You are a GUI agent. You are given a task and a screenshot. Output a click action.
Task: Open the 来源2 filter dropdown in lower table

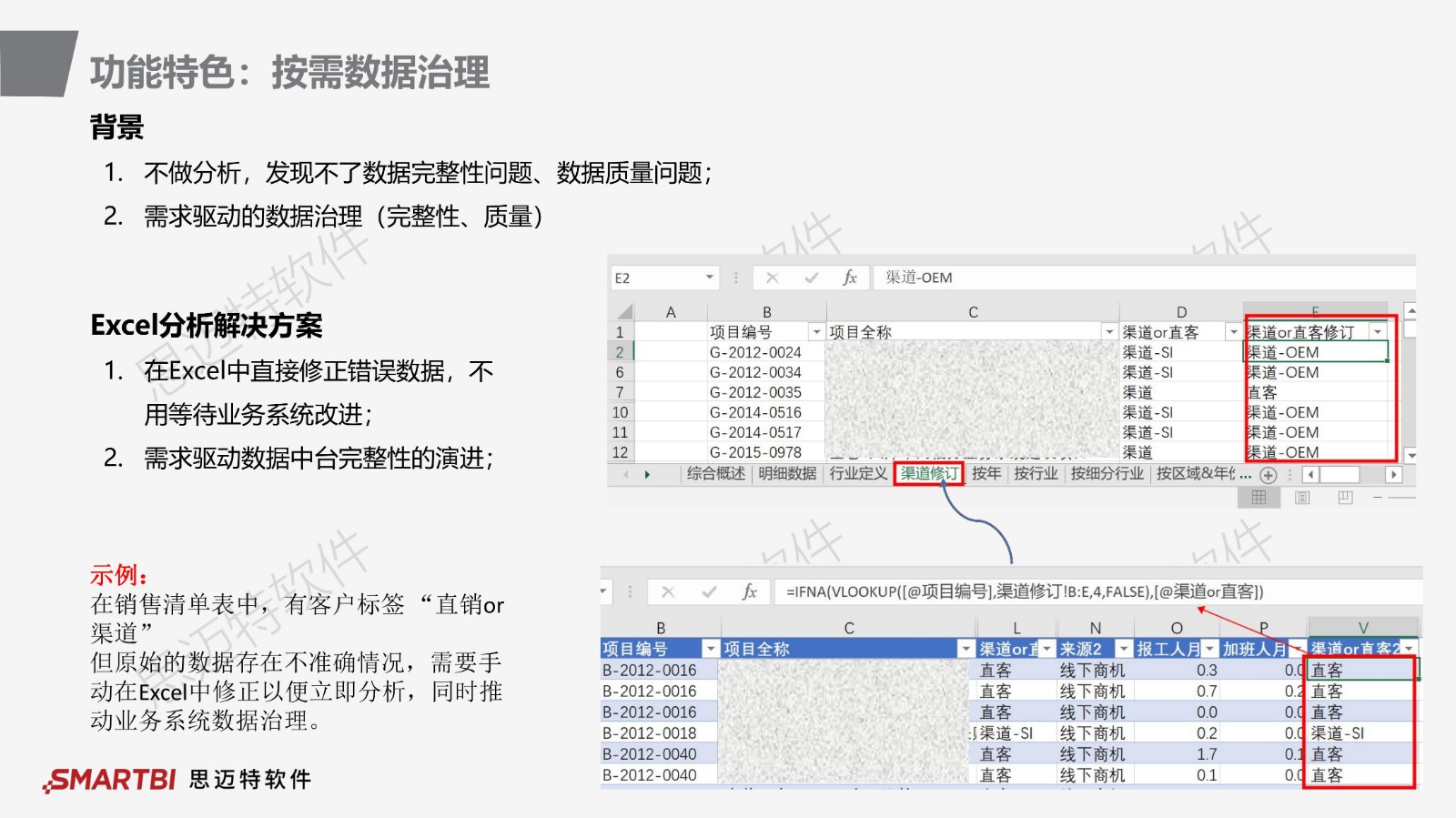(1124, 649)
